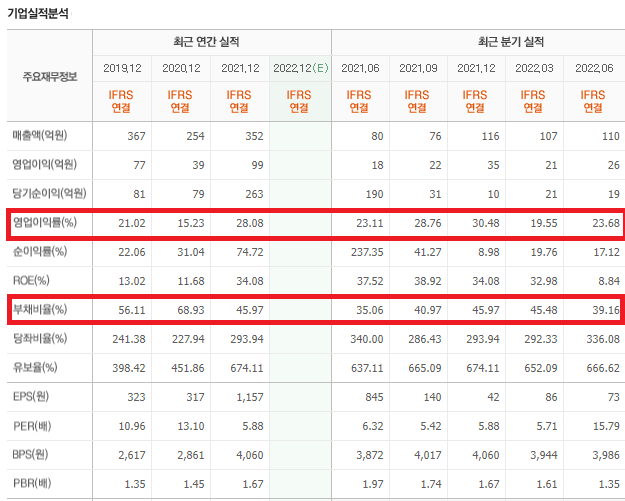Click the 30.48 operating margin value

pyautogui.click(x=486, y=223)
